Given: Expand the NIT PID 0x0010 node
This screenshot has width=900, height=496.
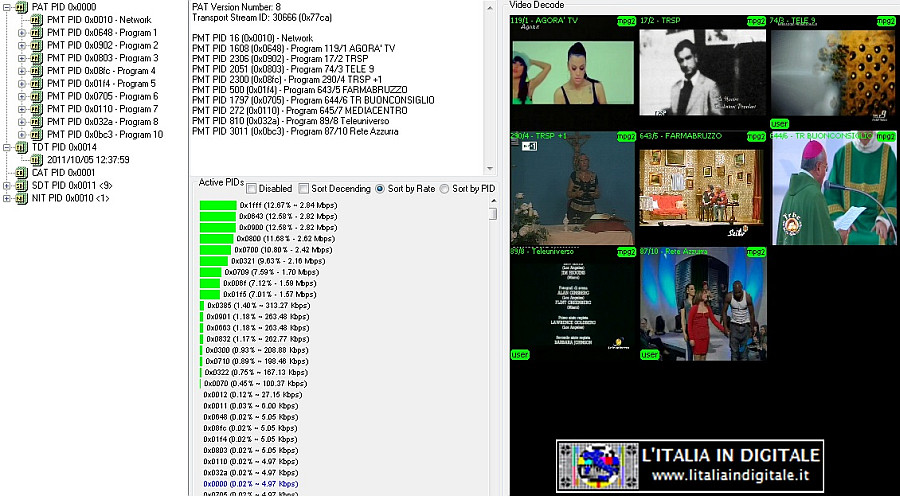Looking at the screenshot, I should (x=7, y=198).
